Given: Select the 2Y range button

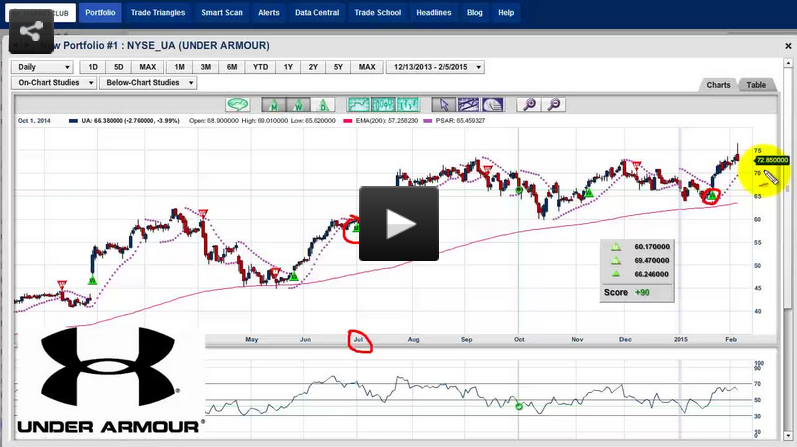Looking at the screenshot, I should coord(313,67).
